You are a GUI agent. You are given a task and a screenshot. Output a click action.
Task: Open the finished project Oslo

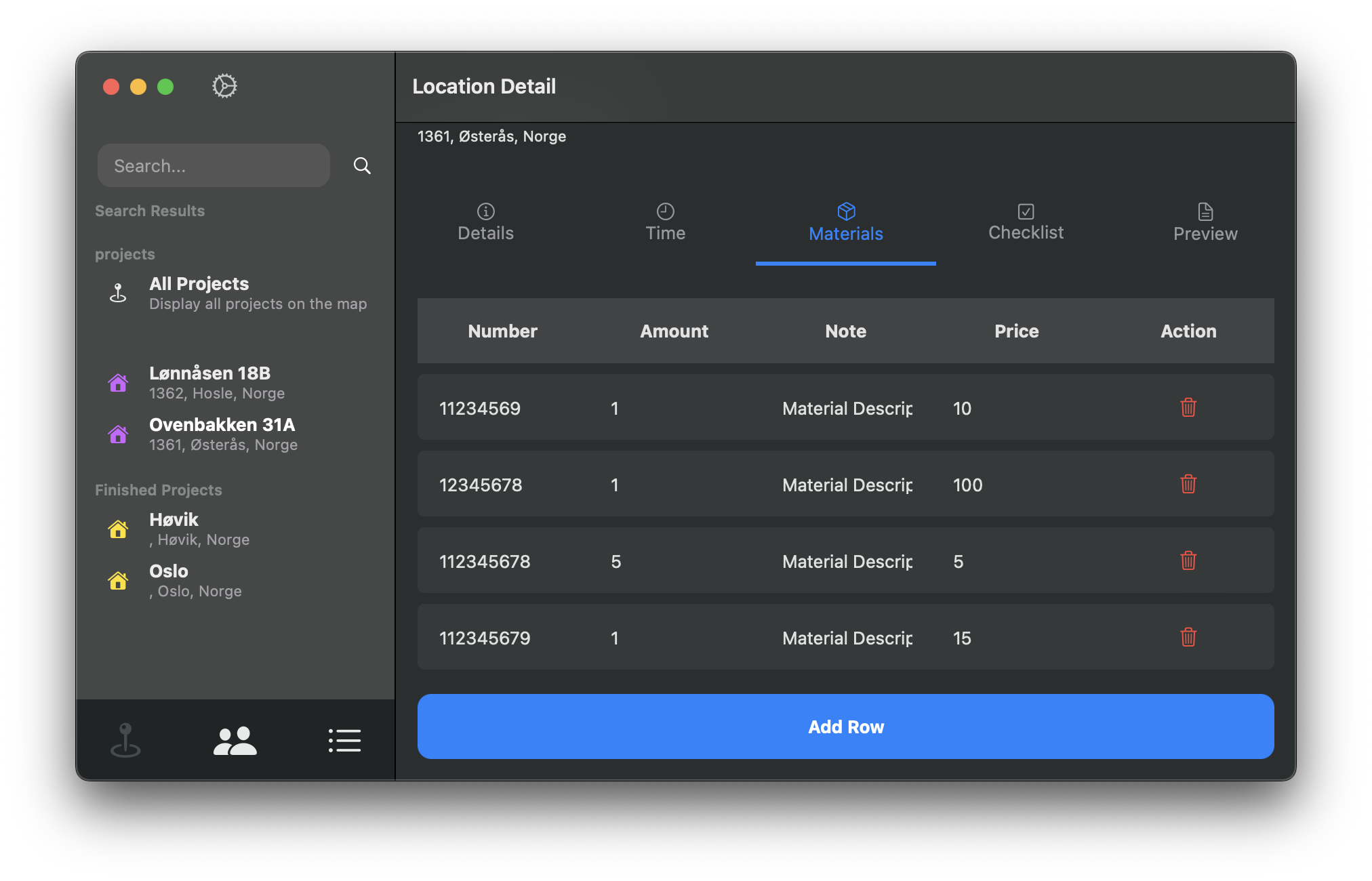(x=235, y=581)
